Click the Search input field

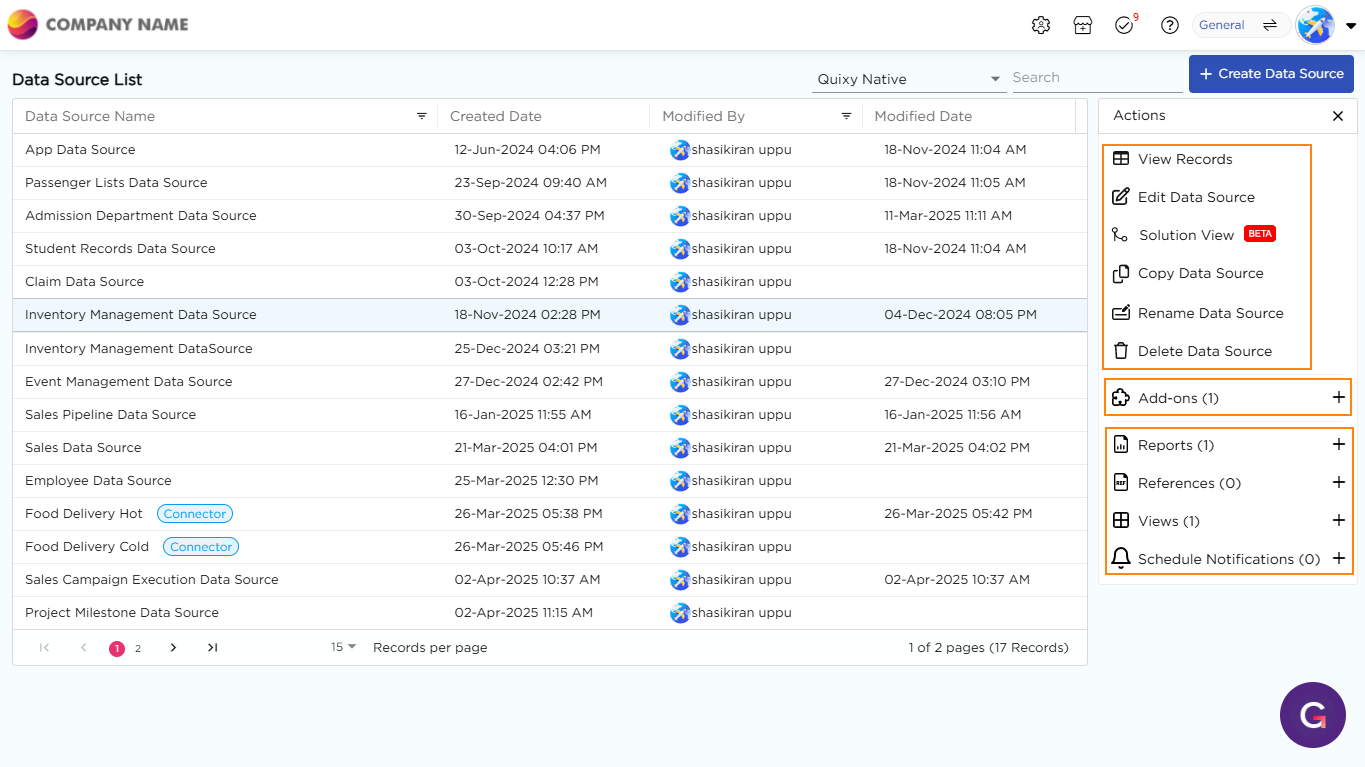point(1096,78)
